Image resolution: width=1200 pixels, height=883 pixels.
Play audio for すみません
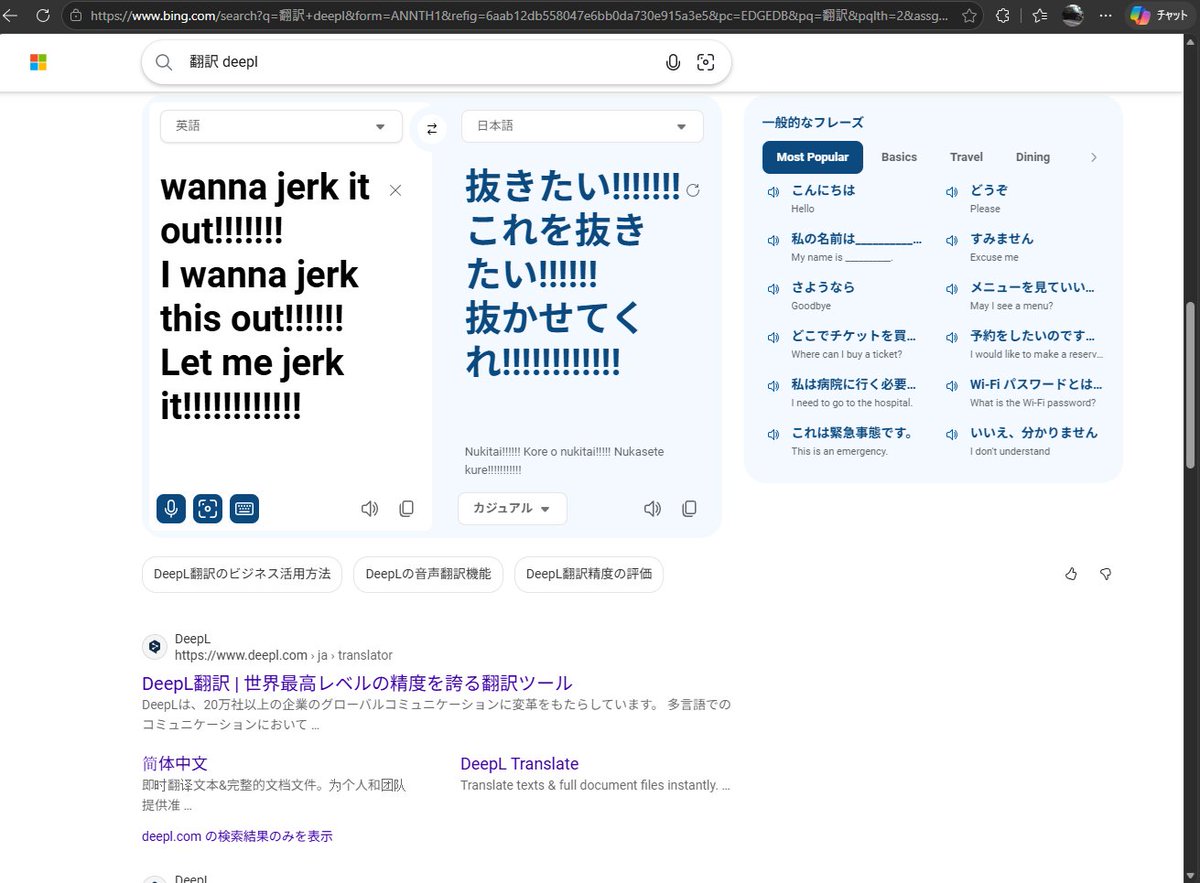[x=952, y=241]
